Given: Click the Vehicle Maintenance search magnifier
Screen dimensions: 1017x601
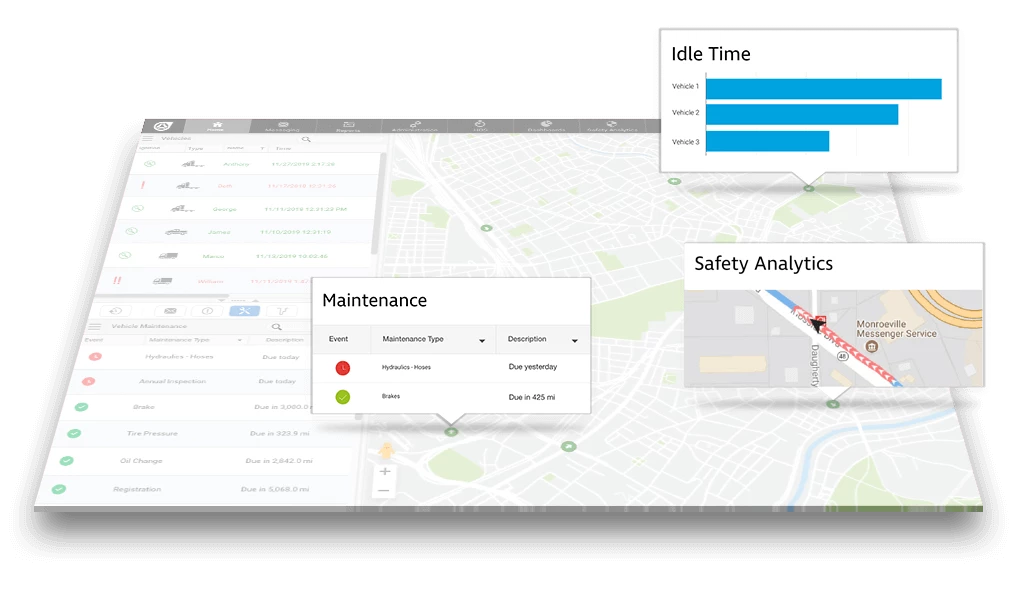Looking at the screenshot, I should click(277, 326).
